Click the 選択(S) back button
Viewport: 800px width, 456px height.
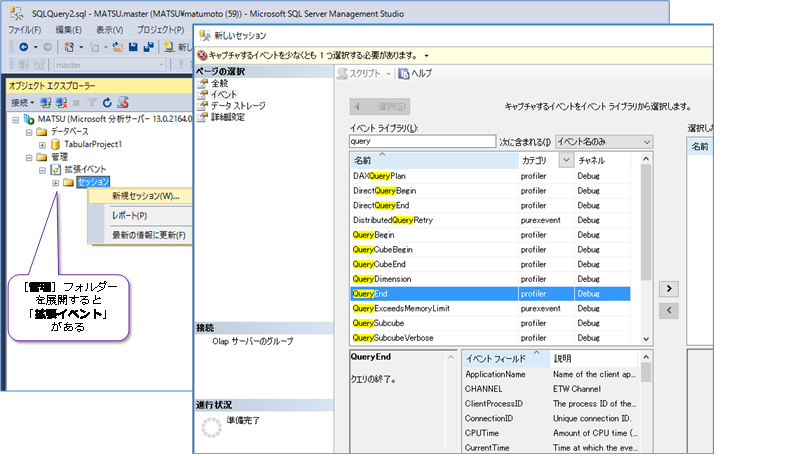pyautogui.click(x=380, y=107)
